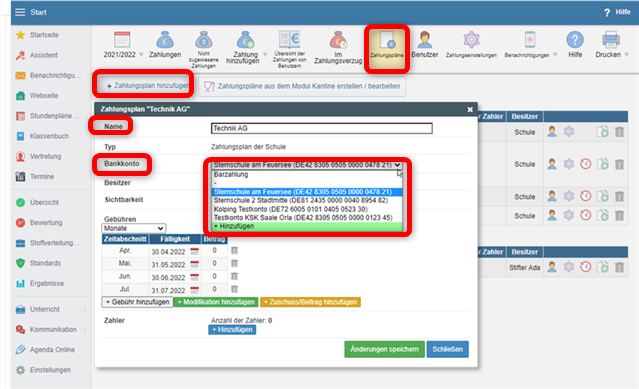Open Klassenbuch in the sidebar
The width and height of the screenshot is (639, 389).
point(49,136)
